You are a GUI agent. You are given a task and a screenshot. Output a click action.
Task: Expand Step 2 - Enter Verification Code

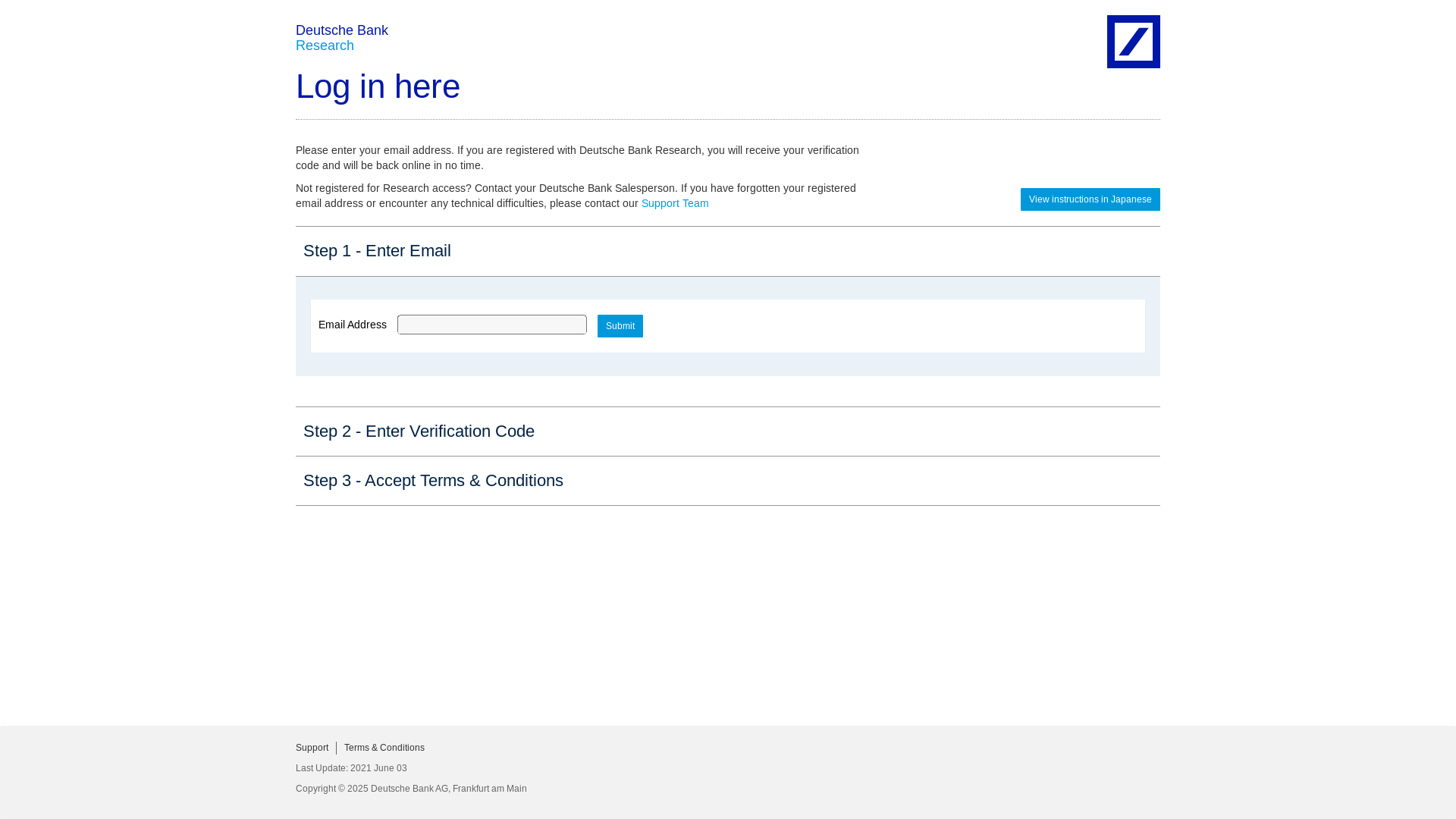728,431
